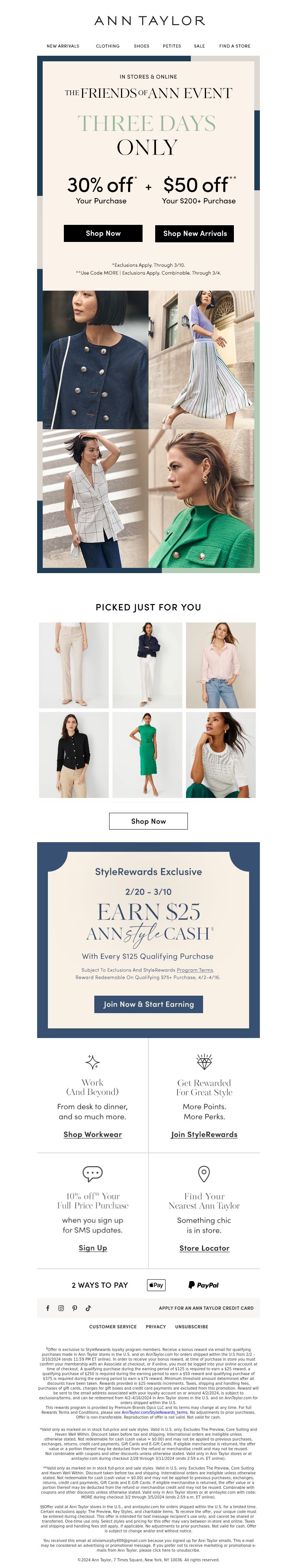The width and height of the screenshot is (297, 1568).
Task: Open the Pinterest social icon
Action: 74,1307
